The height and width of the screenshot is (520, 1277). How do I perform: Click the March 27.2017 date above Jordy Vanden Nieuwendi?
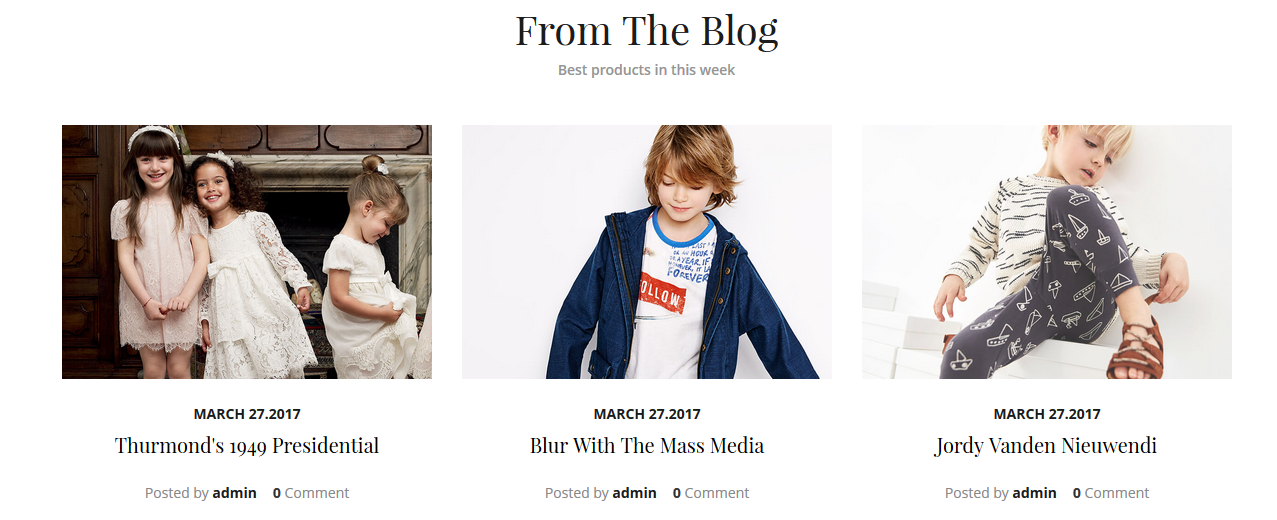(1047, 414)
